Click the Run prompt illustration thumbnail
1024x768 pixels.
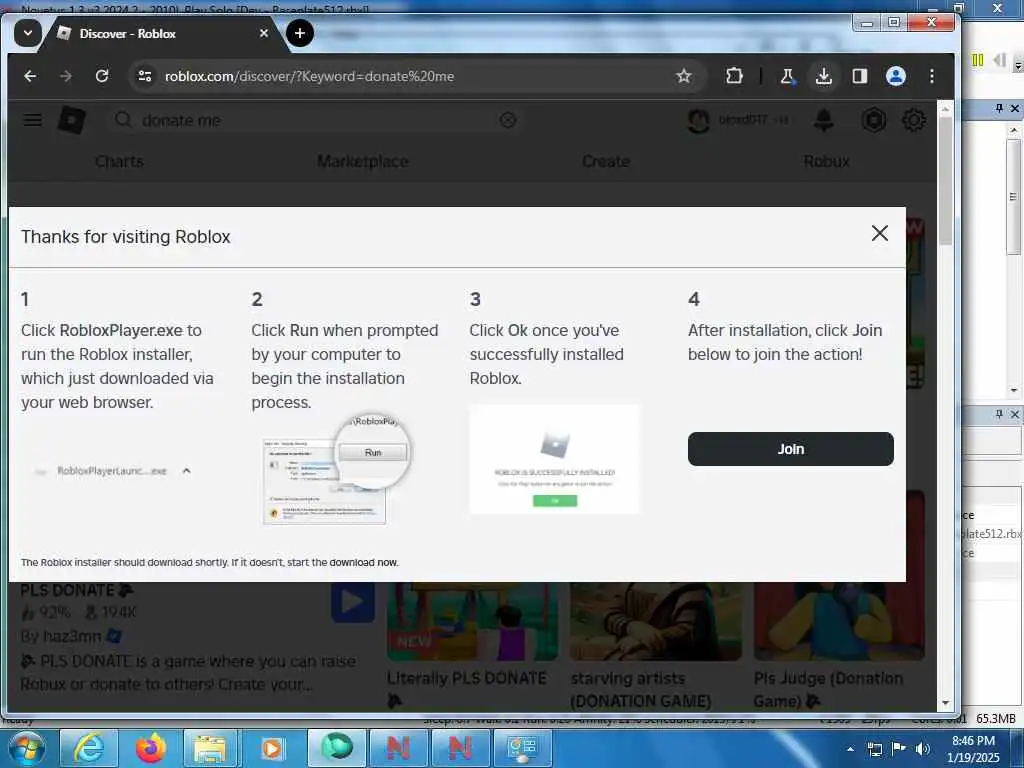click(x=336, y=469)
